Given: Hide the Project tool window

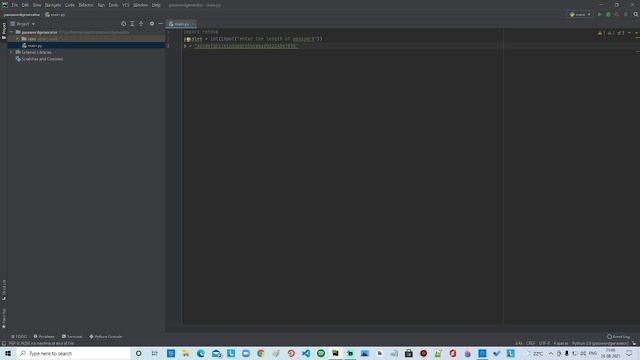Looking at the screenshot, I should click(160, 24).
